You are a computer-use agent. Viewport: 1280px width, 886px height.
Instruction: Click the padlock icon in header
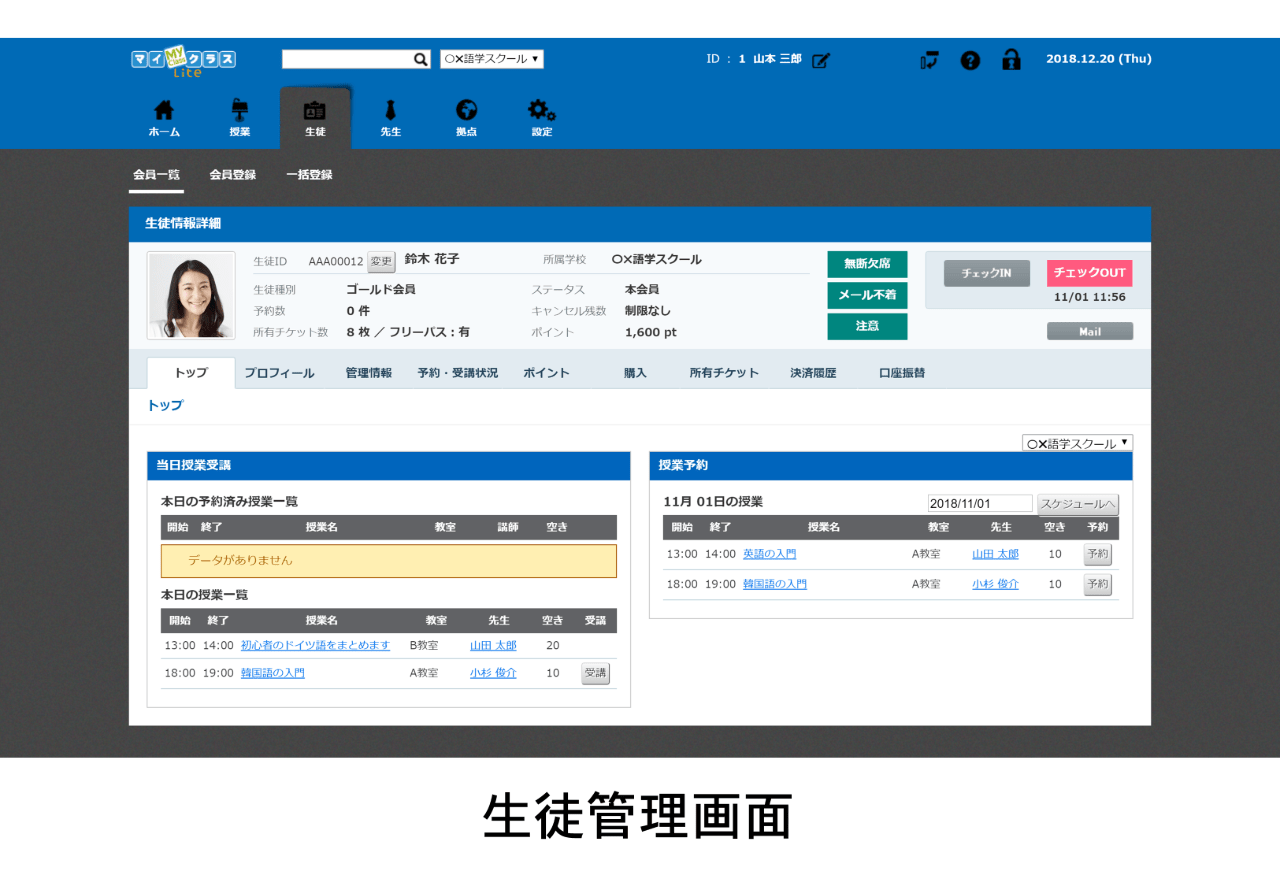click(x=1011, y=60)
